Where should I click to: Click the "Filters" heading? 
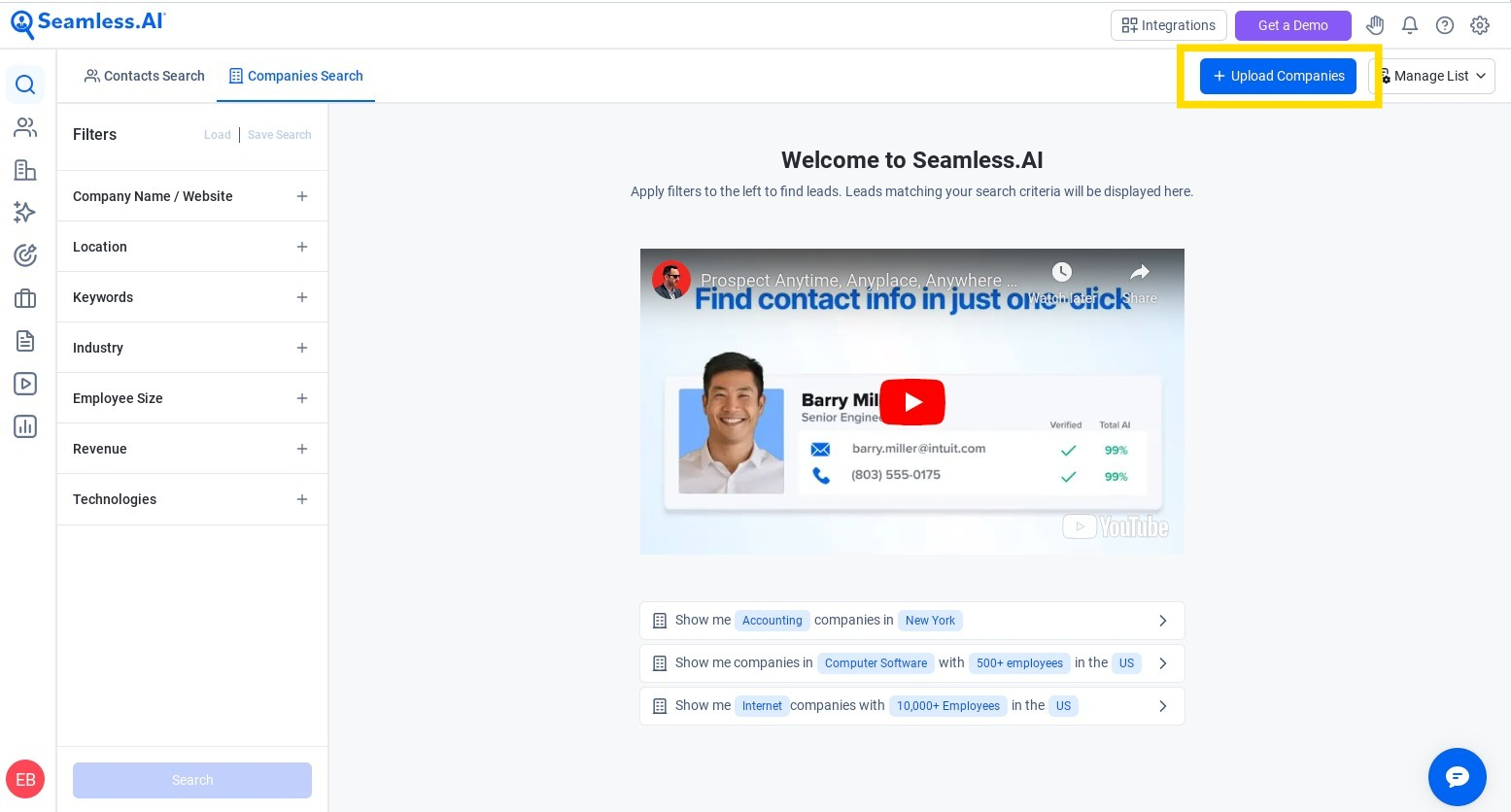94,134
